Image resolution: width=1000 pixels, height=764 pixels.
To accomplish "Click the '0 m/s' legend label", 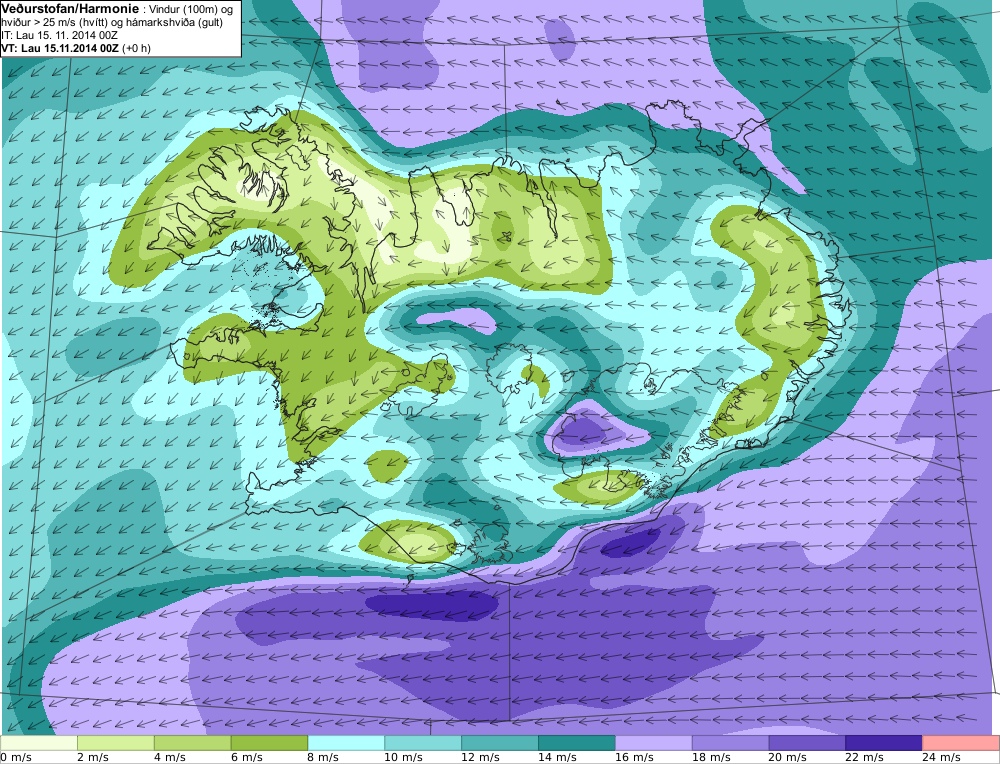I will 17,757.
